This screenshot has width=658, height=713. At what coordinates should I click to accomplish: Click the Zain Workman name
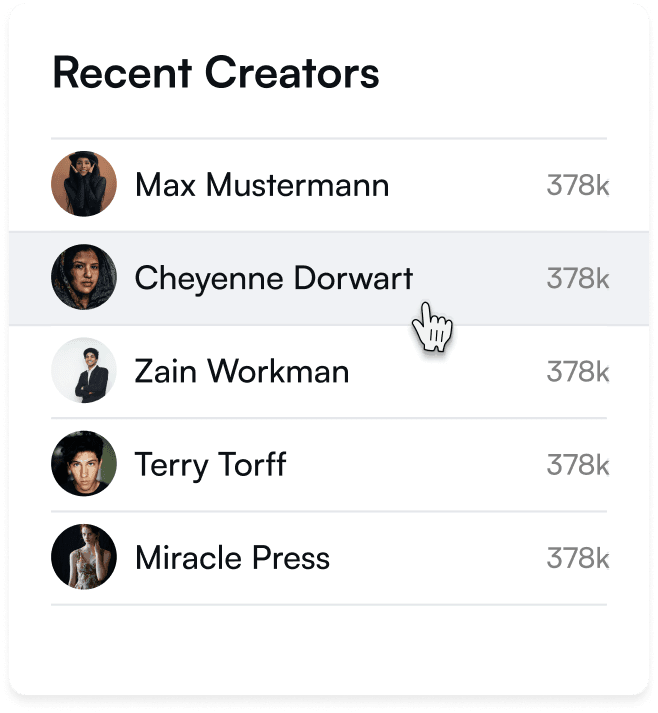click(242, 371)
